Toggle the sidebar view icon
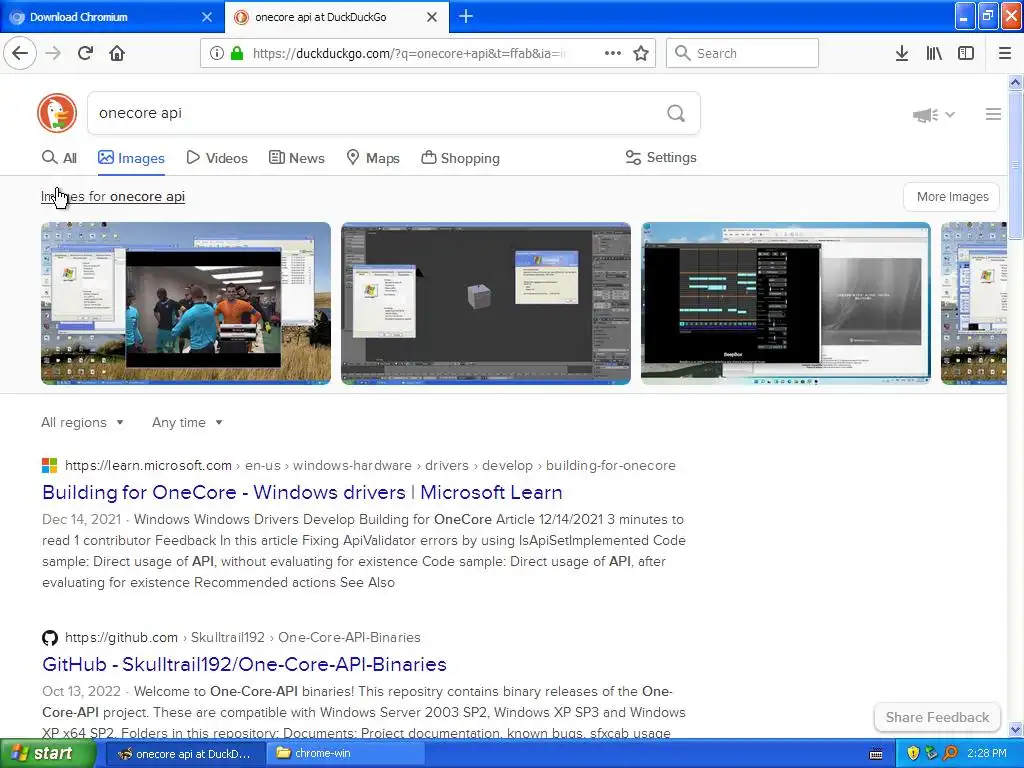 [966, 54]
